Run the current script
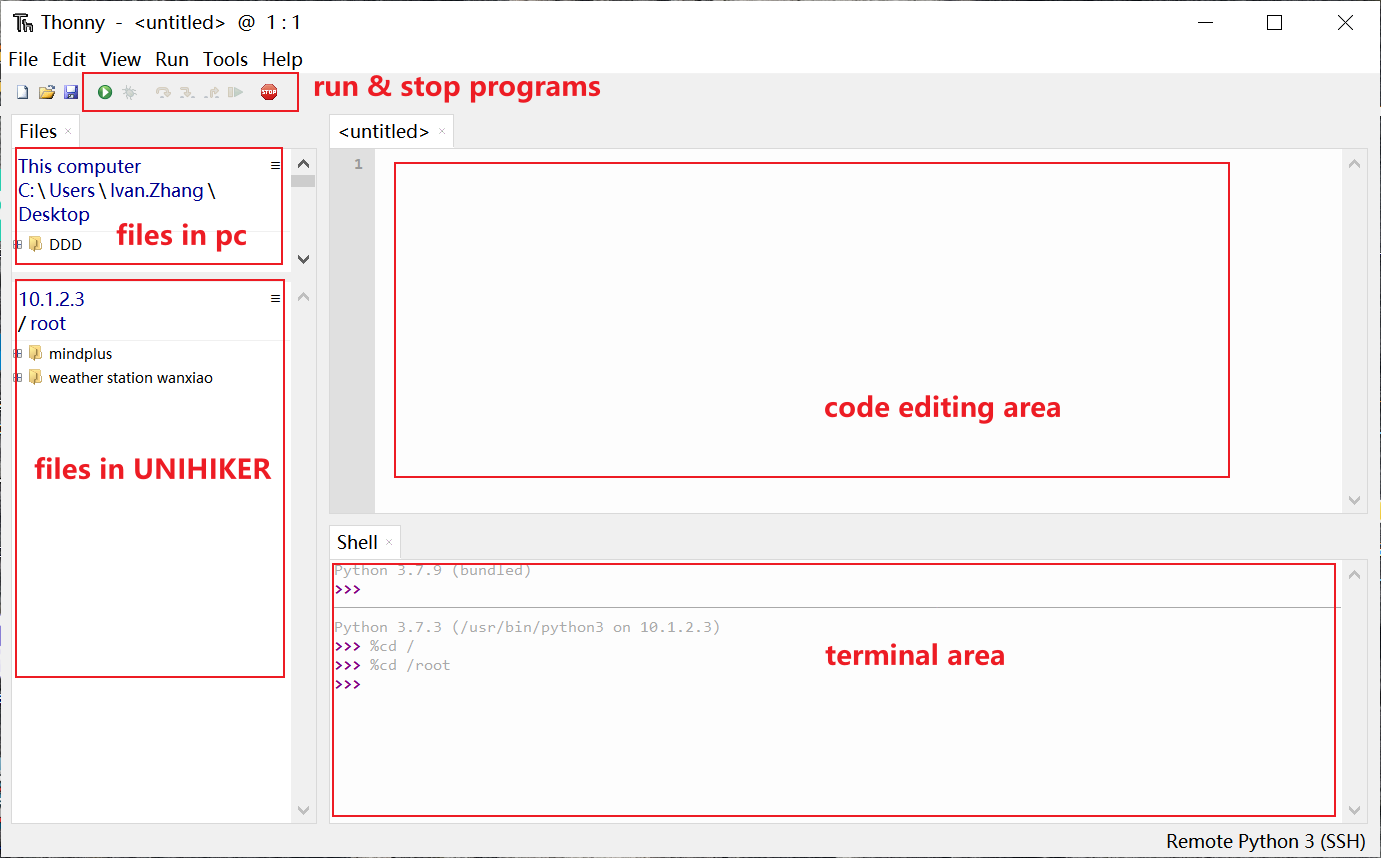This screenshot has width=1381, height=858. coord(104,91)
